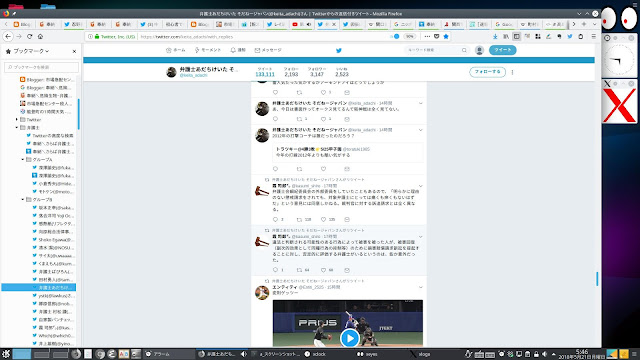
Task: Click the 3,147 followers count
Action: click(316, 74)
